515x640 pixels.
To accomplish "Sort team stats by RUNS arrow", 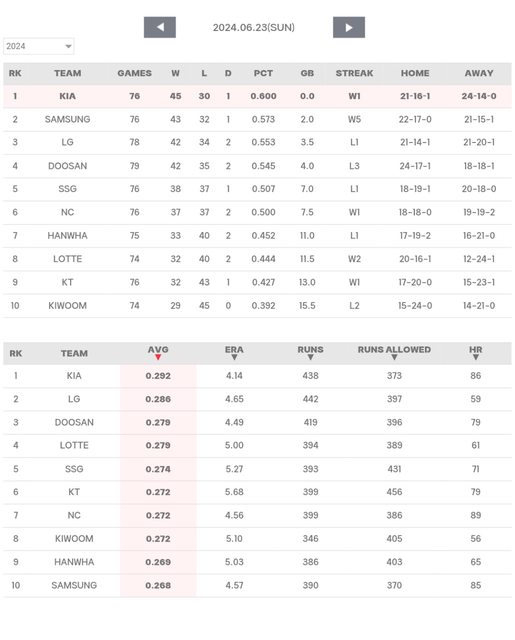I will [x=311, y=358].
